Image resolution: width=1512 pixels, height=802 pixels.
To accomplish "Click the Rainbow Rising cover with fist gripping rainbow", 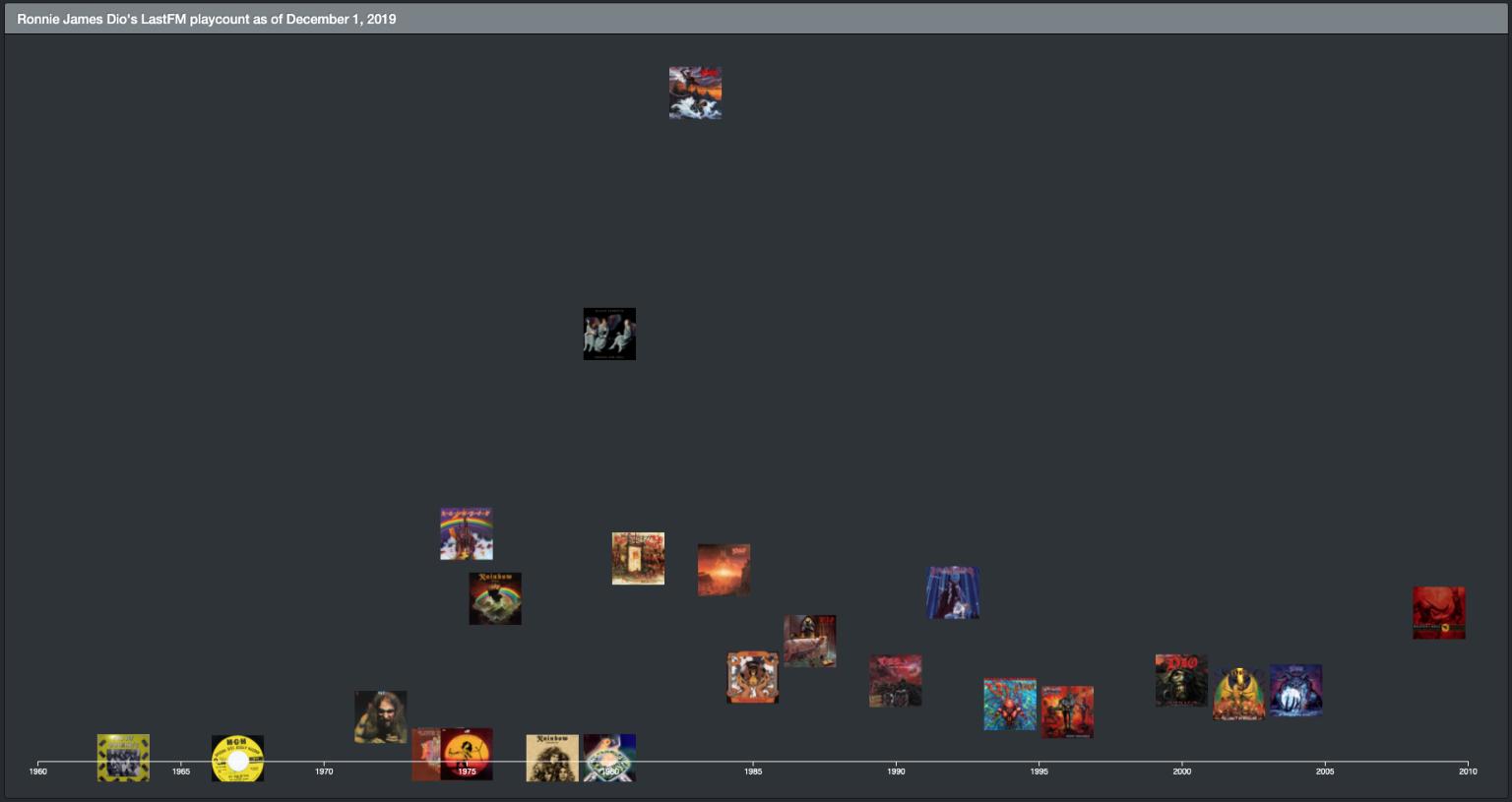I will (495, 598).
